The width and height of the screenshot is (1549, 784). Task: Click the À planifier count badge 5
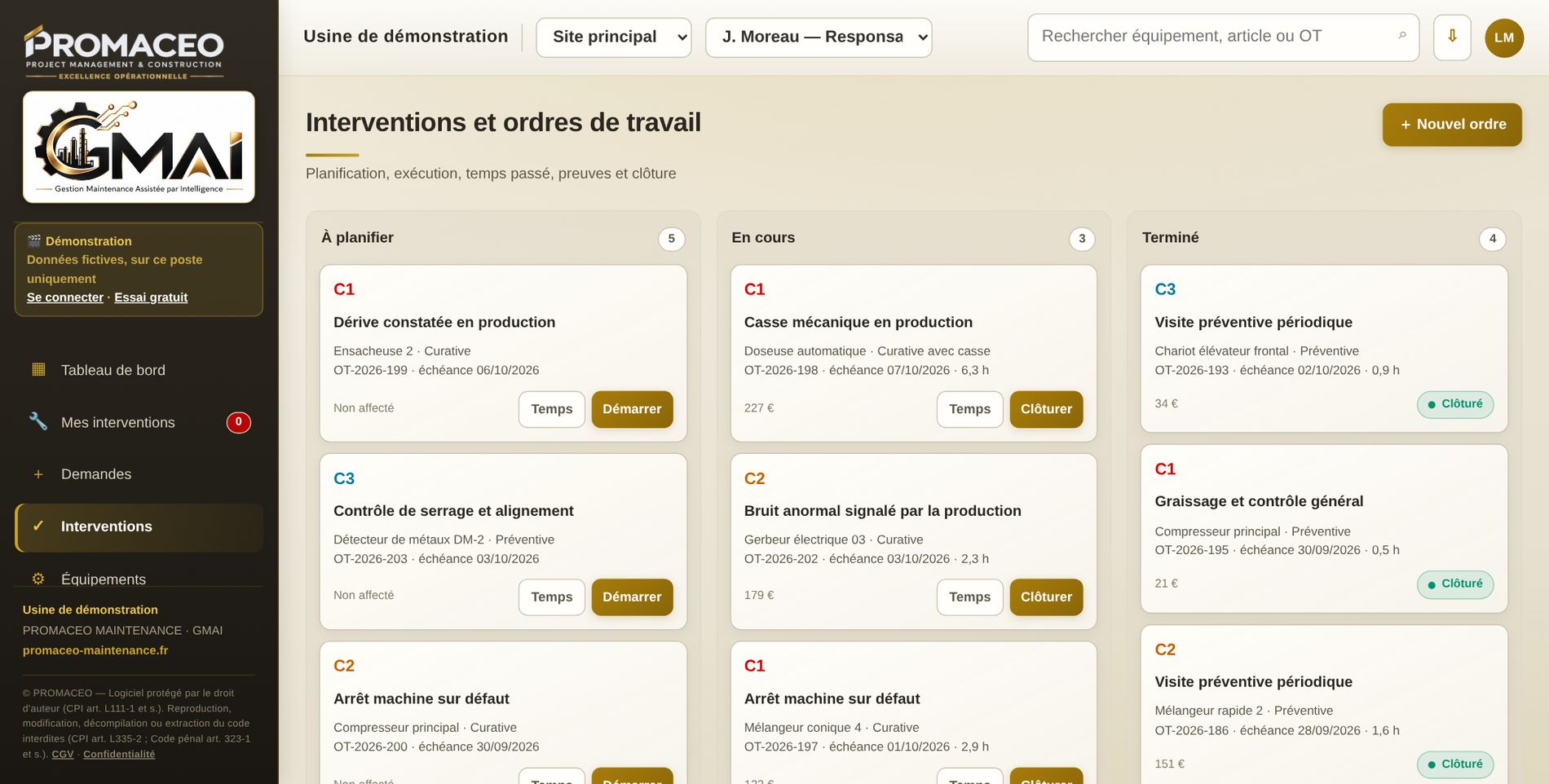pyautogui.click(x=671, y=239)
